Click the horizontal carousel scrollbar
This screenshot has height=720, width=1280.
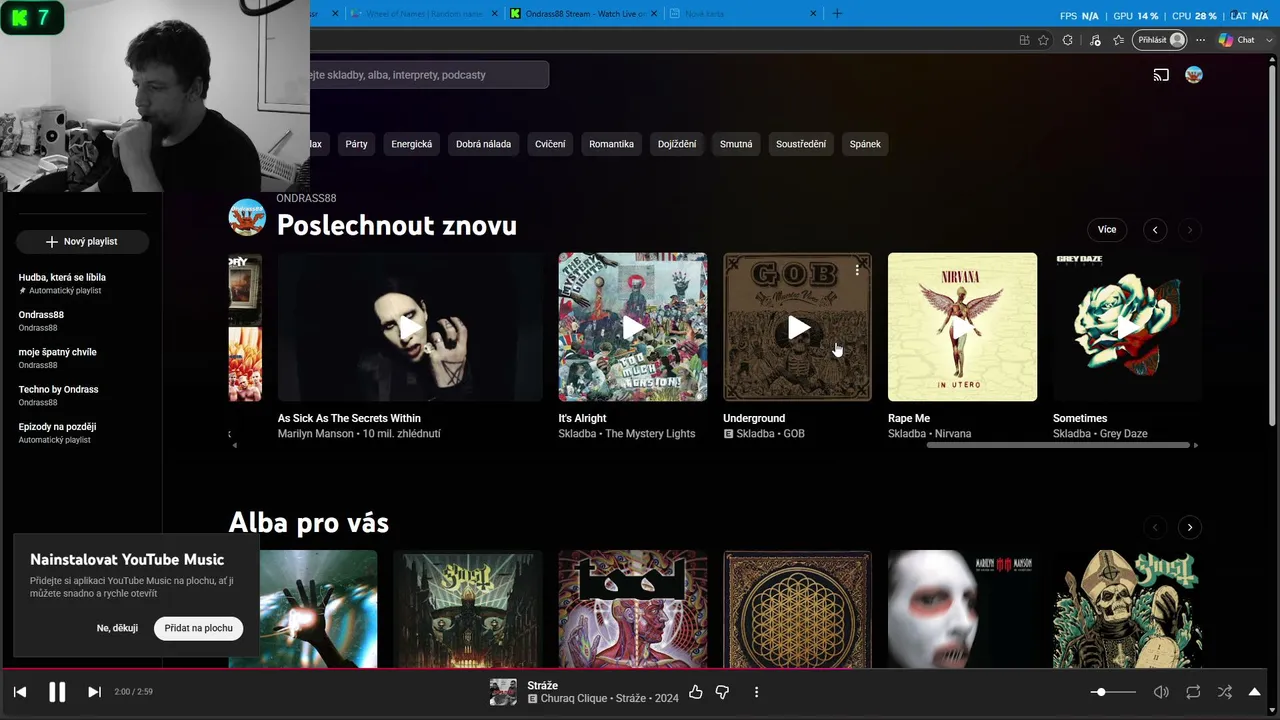tap(1058, 445)
